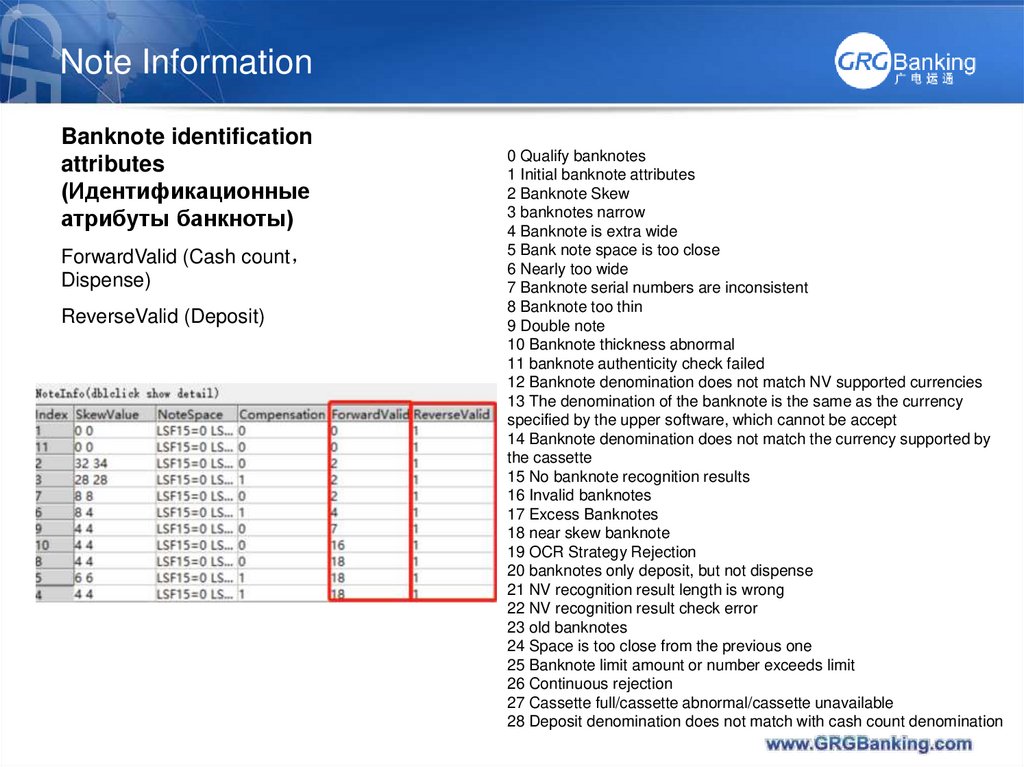
Task: Select the table row with Index 10
Action: (150, 543)
